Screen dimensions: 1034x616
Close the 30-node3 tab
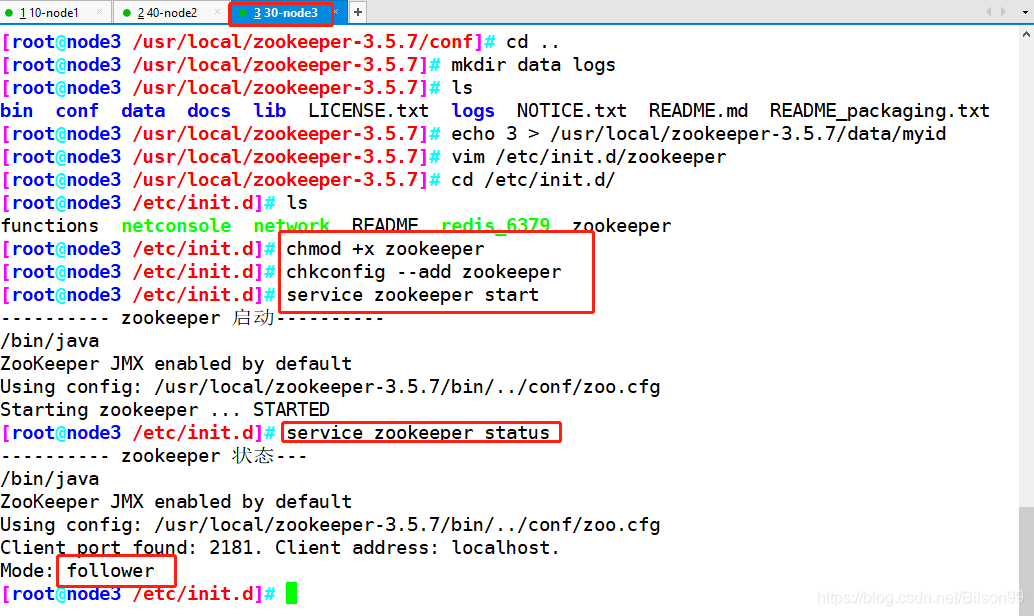pyautogui.click(x=336, y=12)
